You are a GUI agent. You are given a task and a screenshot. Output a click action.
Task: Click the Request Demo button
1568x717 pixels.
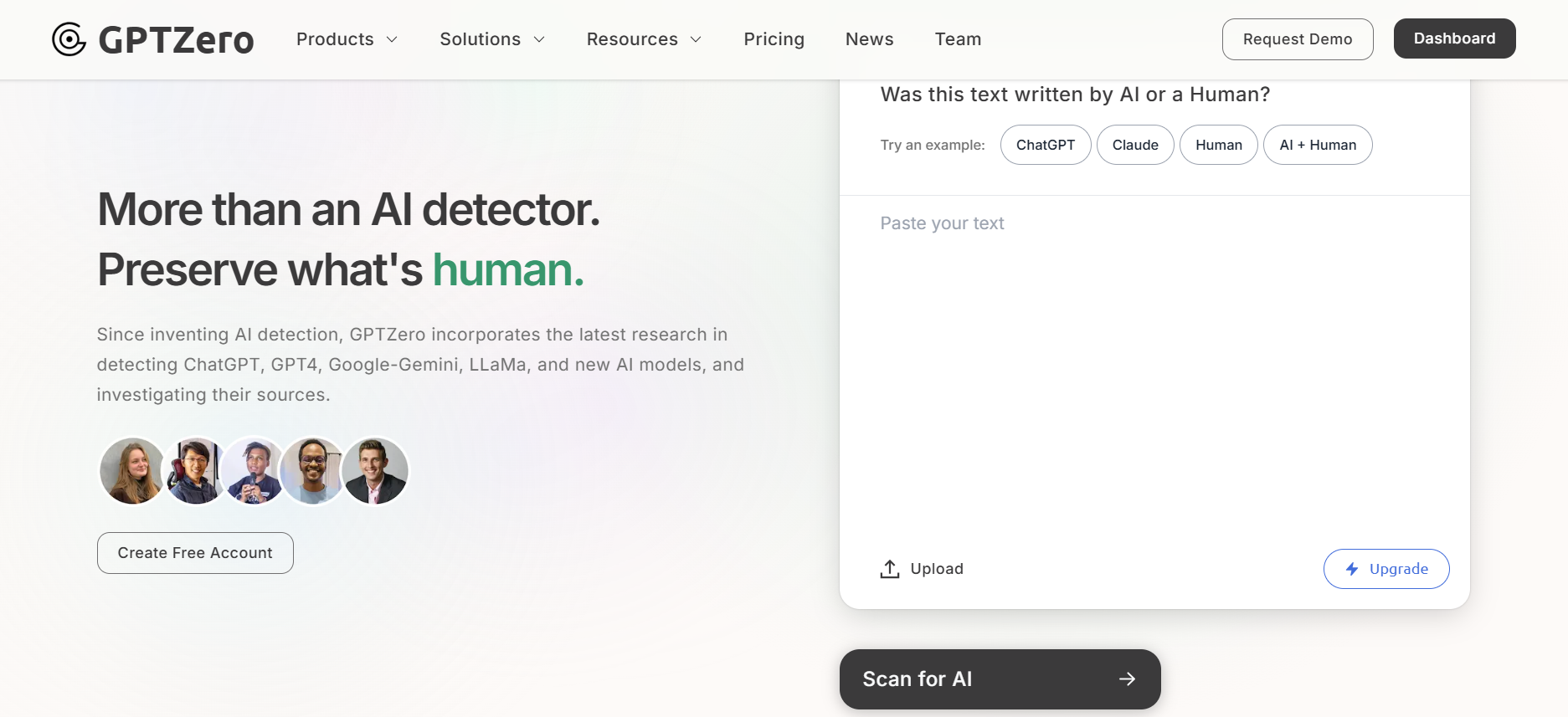tap(1298, 39)
